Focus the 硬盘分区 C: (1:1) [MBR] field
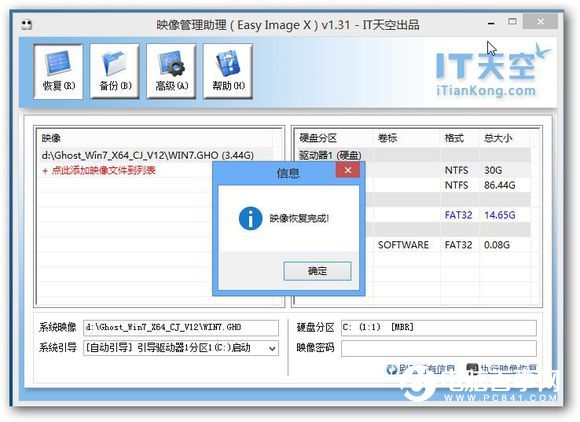Viewport: 580px width, 422px height. (x=439, y=328)
